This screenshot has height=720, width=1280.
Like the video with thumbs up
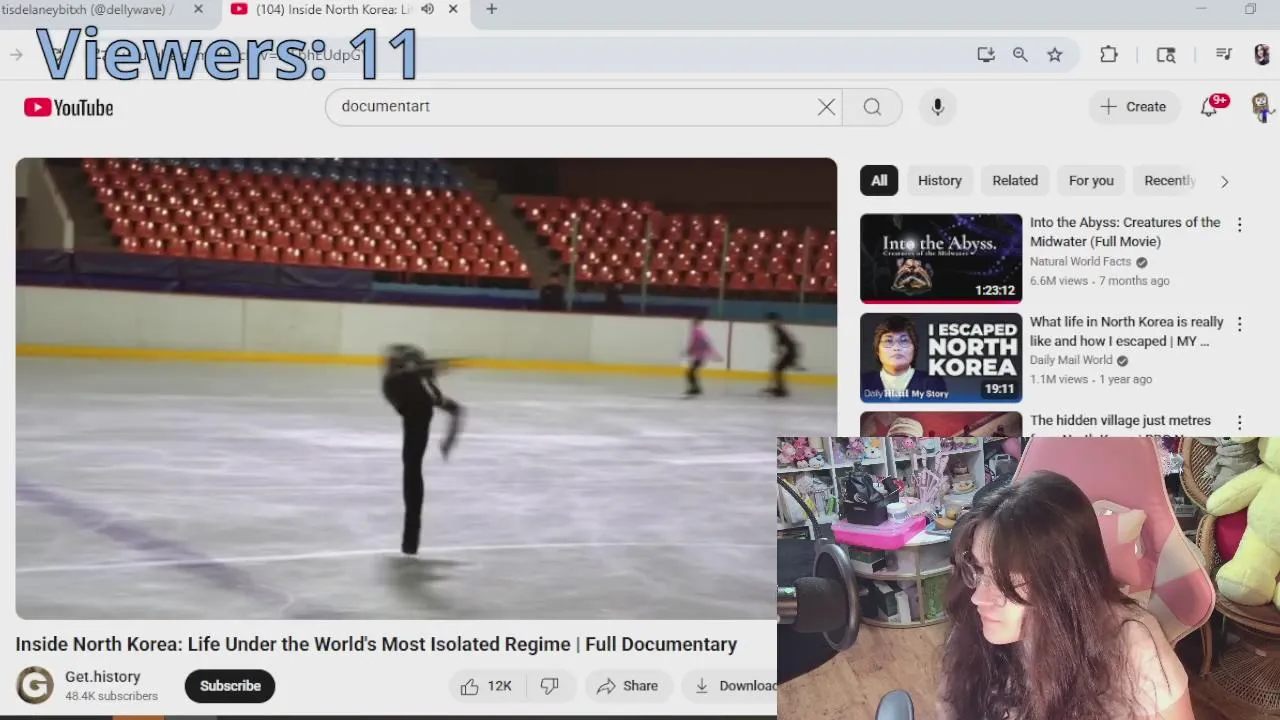coord(486,686)
